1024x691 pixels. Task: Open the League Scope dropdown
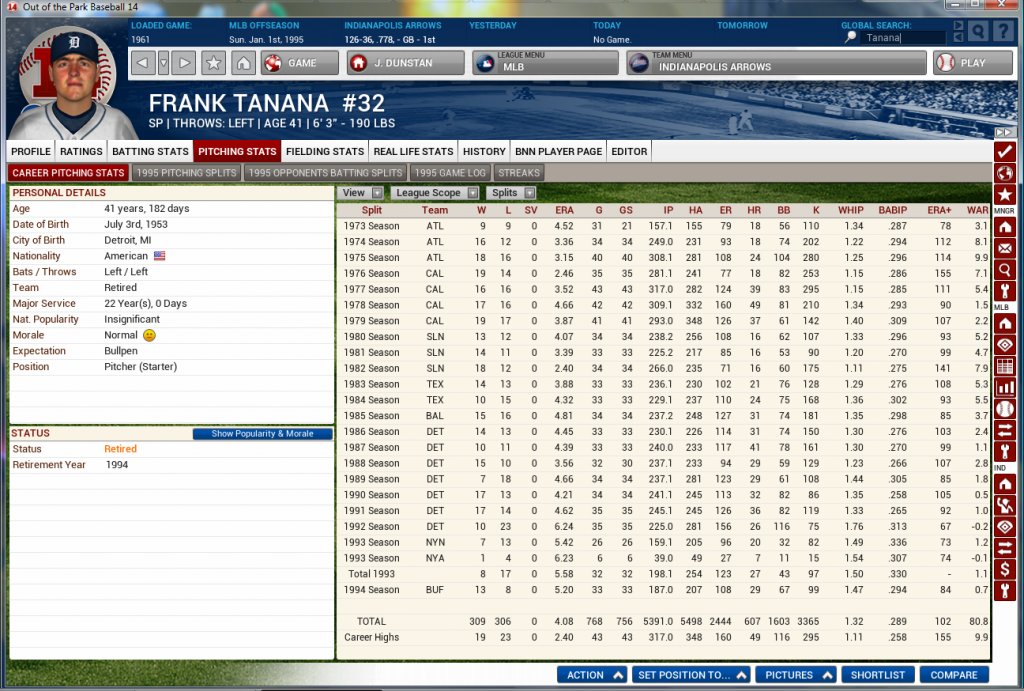435,193
